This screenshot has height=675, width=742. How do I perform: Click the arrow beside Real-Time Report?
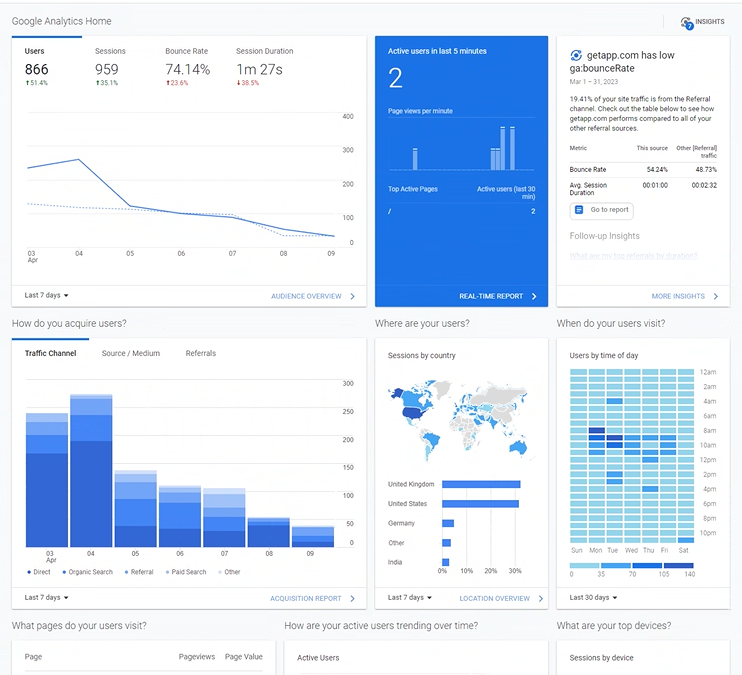click(534, 296)
